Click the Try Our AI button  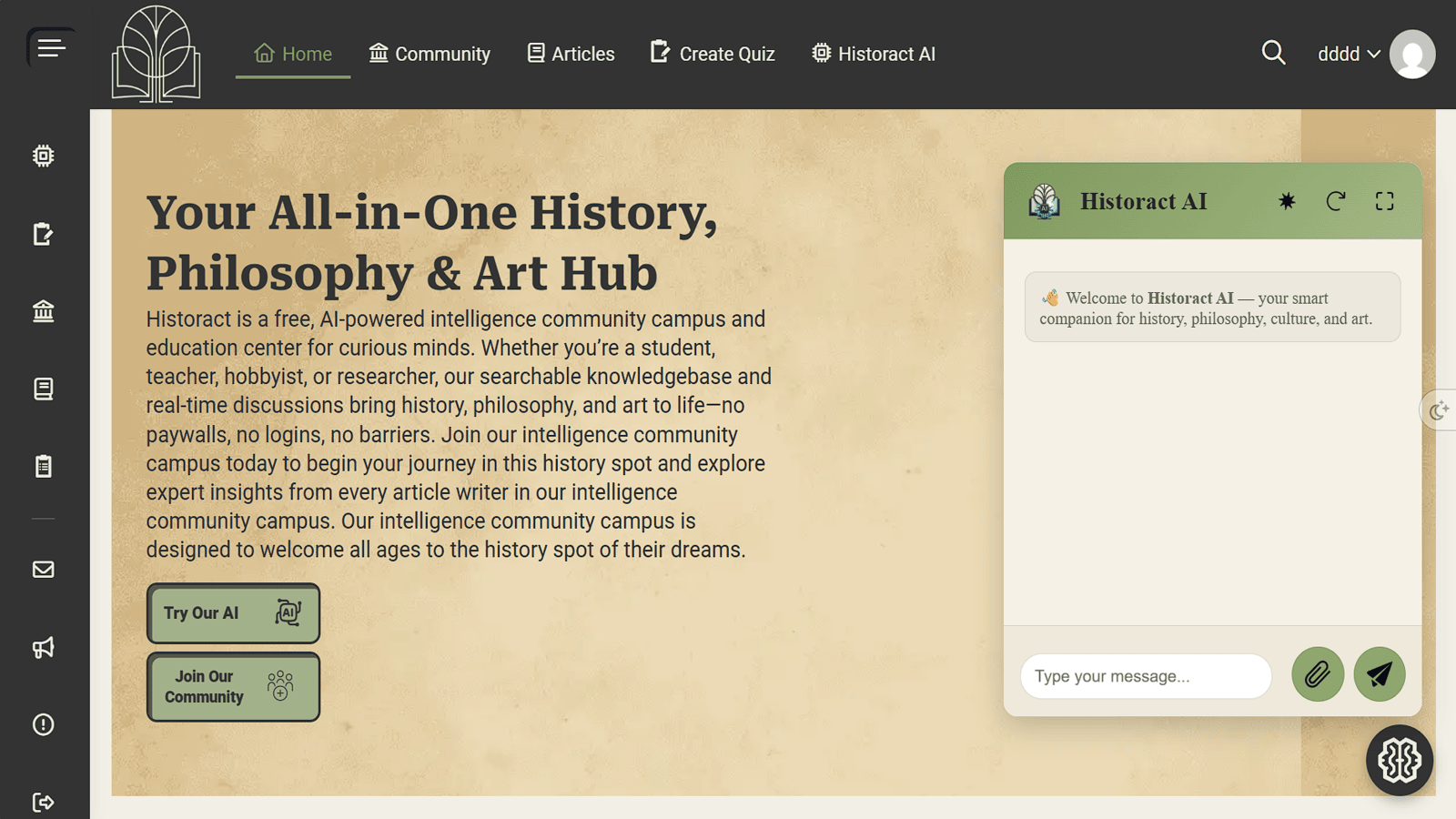pos(233,613)
